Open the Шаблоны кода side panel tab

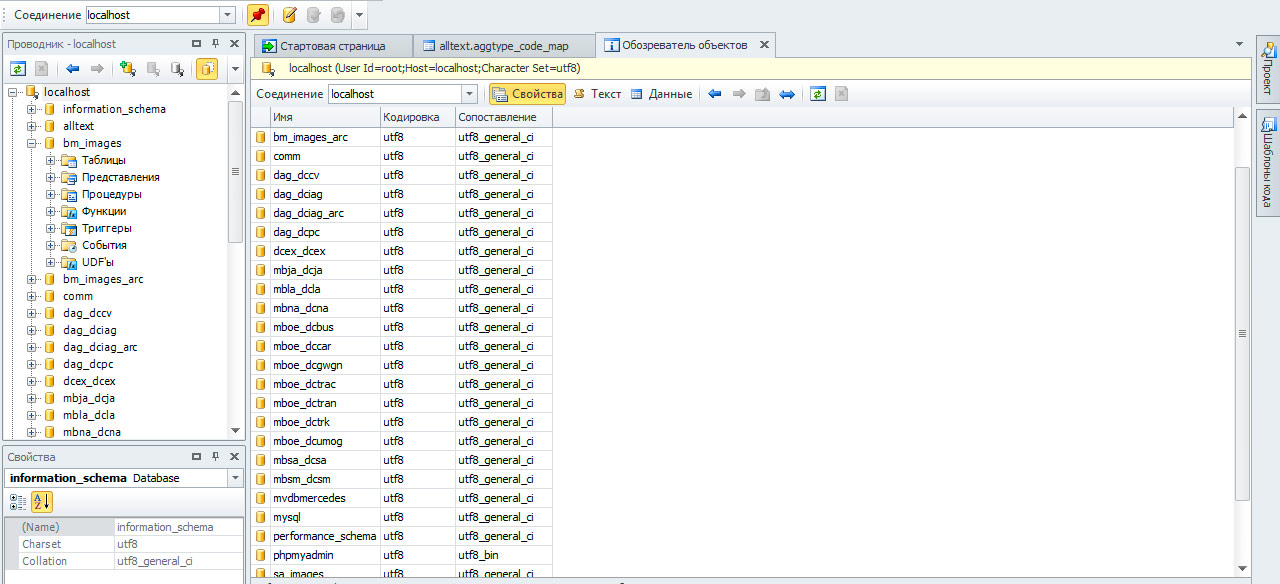pos(1268,162)
